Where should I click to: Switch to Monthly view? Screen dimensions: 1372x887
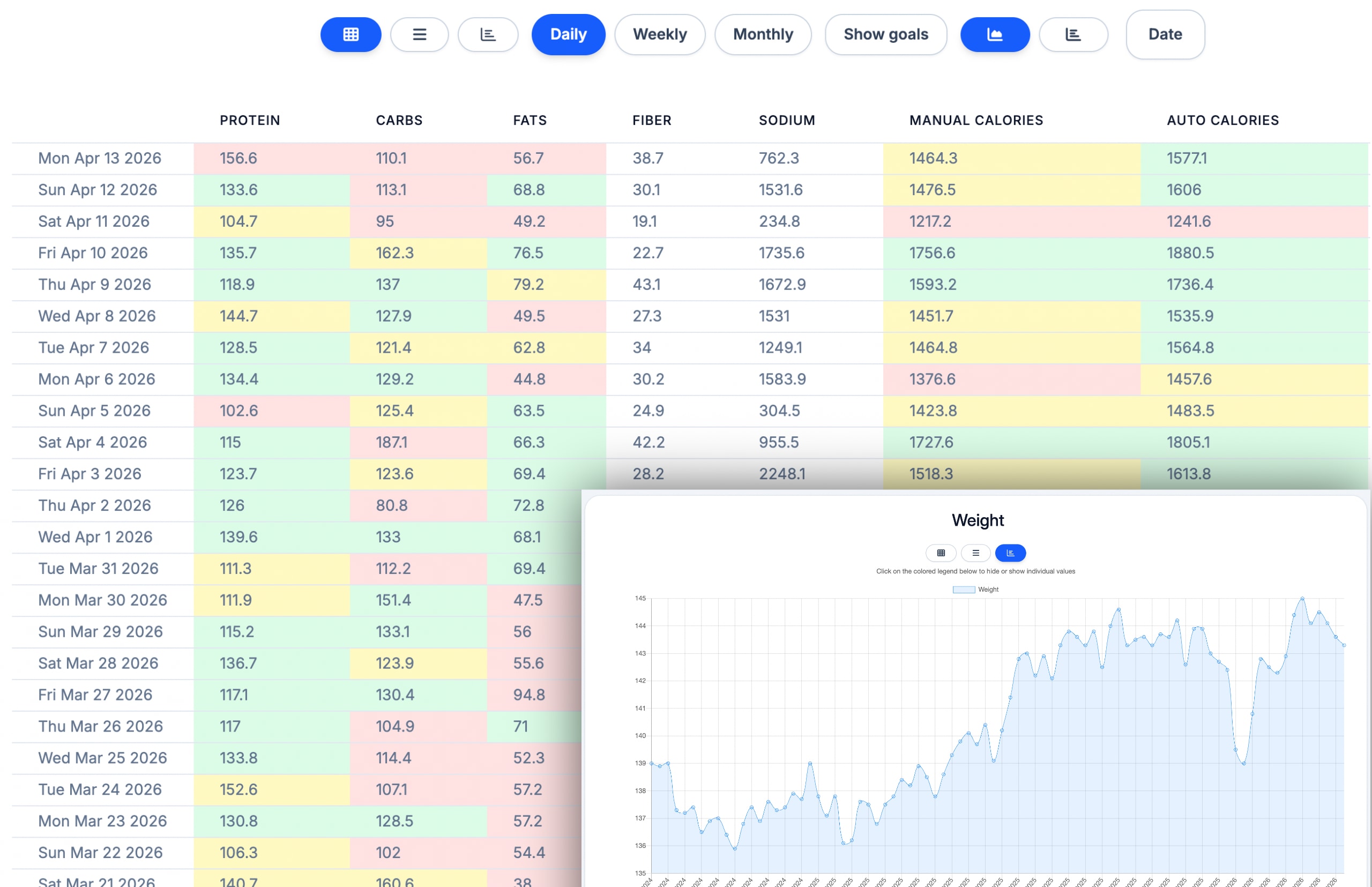763,34
